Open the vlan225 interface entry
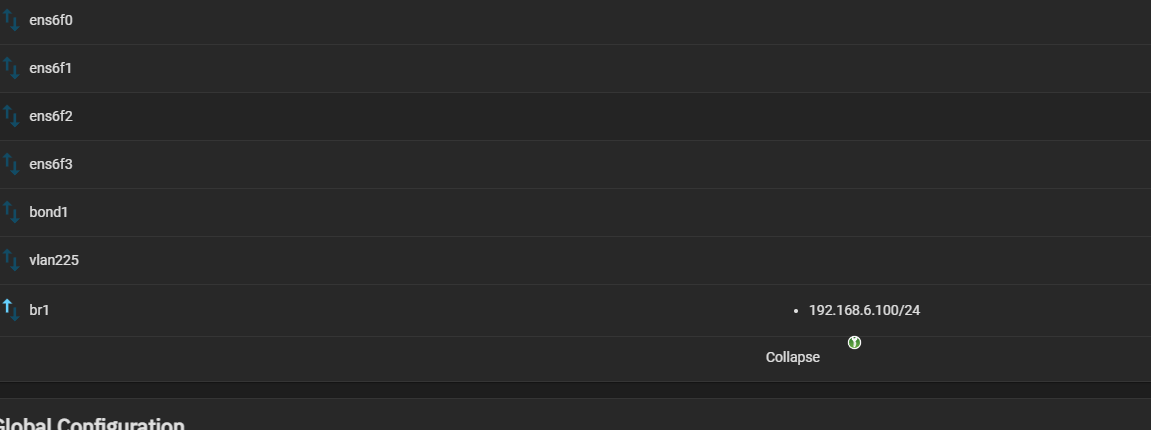The width and height of the screenshot is (1151, 430). pyautogui.click(x=54, y=260)
